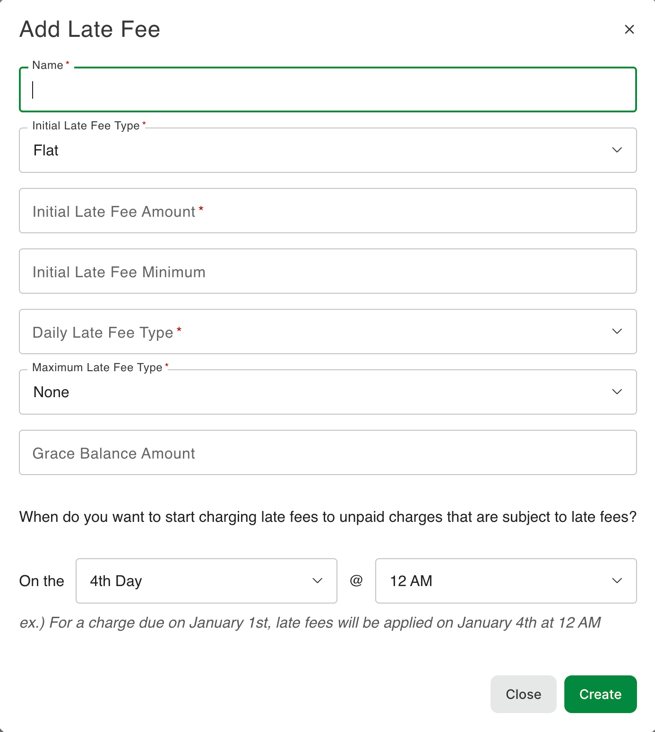Open the 12 AM time dropdown
The height and width of the screenshot is (732, 655).
pos(490,581)
